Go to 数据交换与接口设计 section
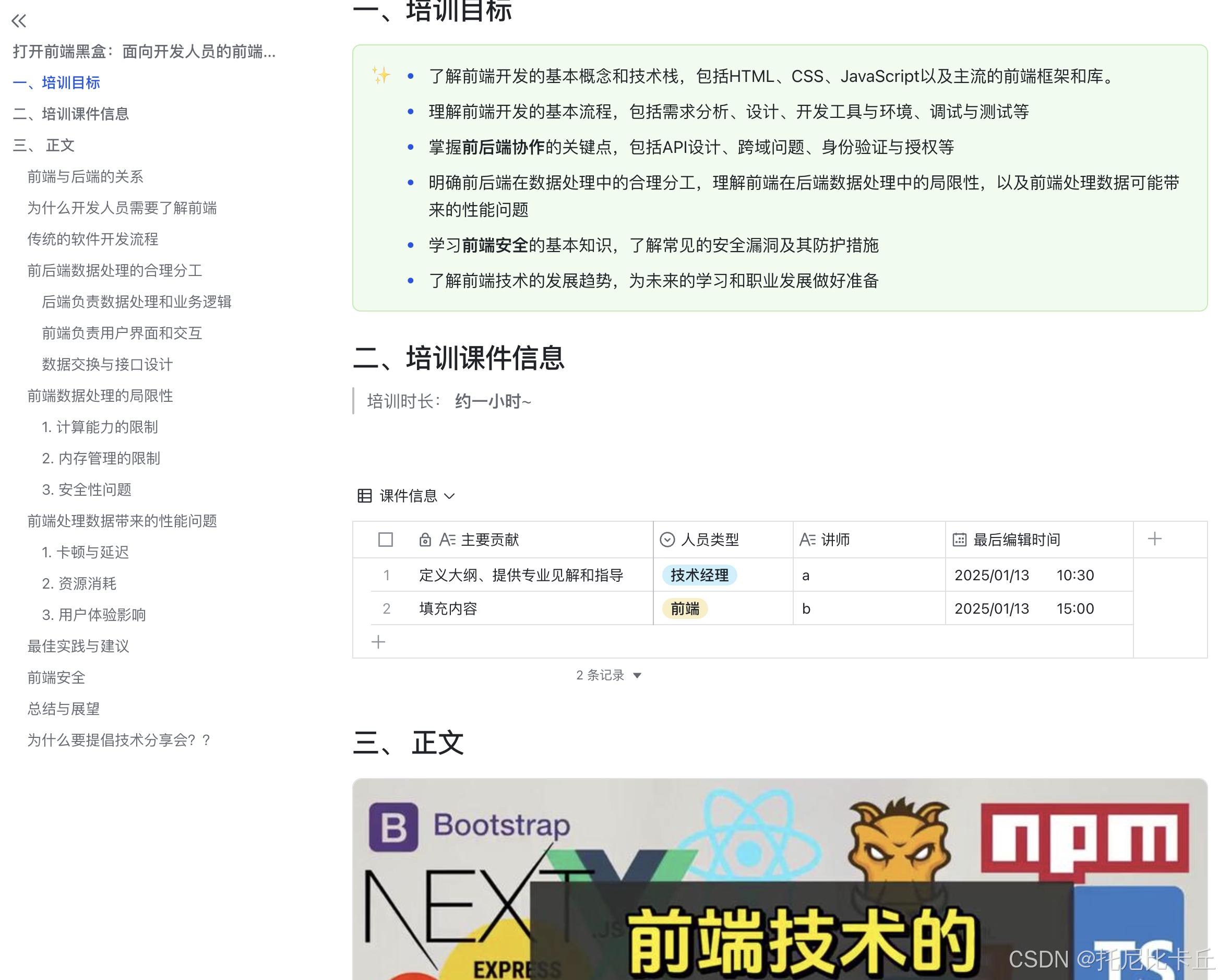The width and height of the screenshot is (1218, 980). tap(108, 364)
